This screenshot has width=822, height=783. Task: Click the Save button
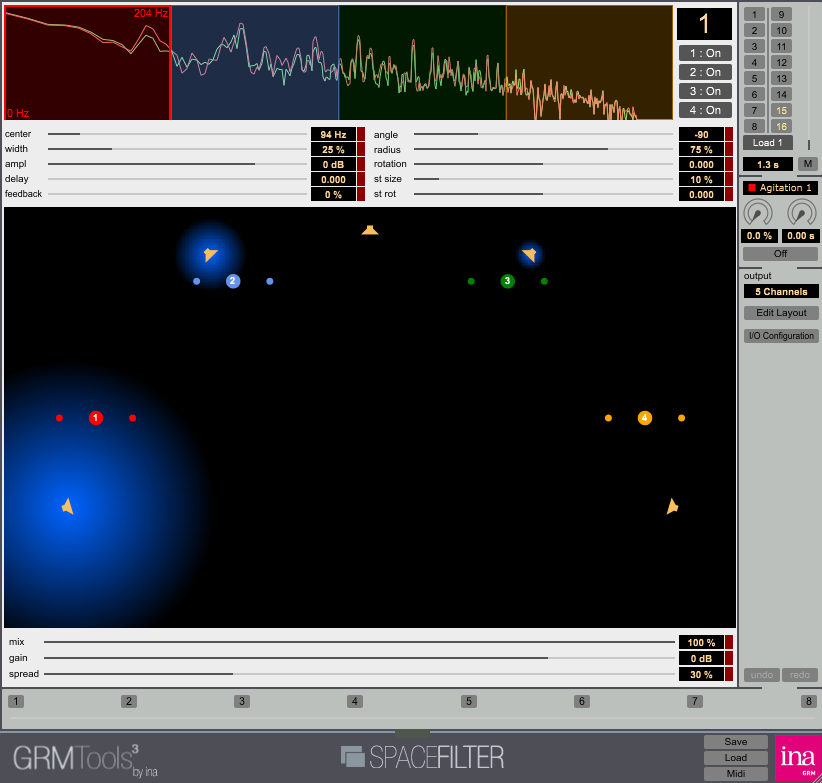[736, 742]
